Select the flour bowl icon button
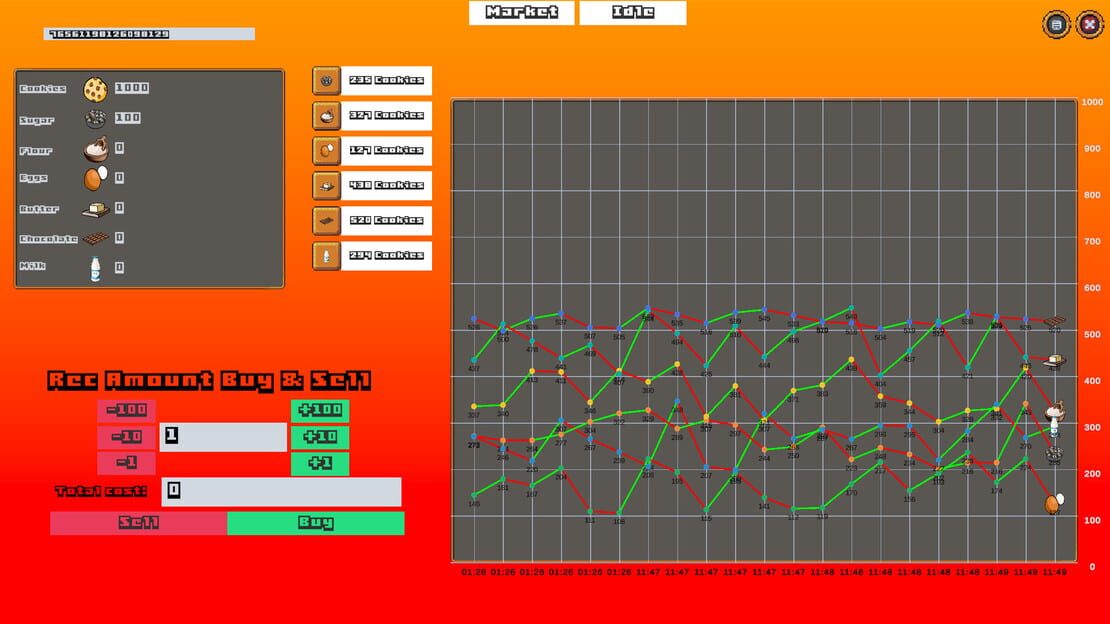 326,115
